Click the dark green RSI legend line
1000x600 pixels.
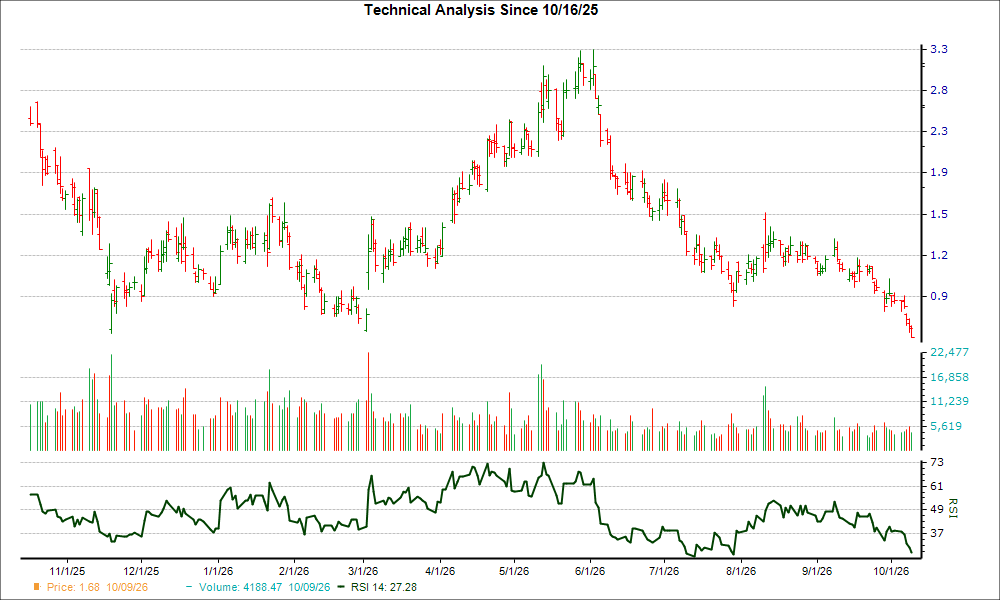click(341, 587)
